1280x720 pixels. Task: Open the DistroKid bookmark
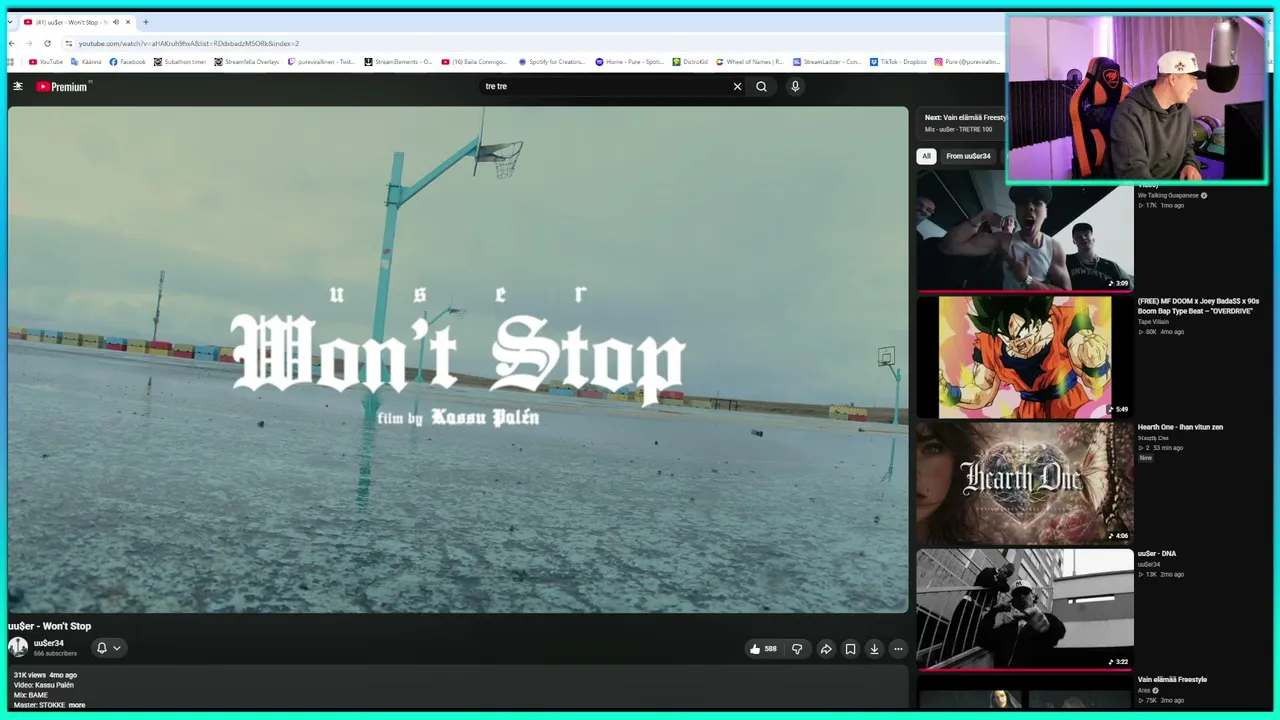[x=690, y=62]
